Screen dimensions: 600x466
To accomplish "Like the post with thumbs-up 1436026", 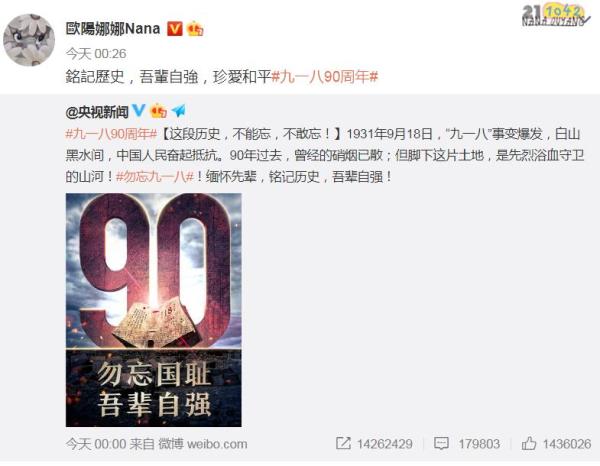I will click(x=529, y=443).
